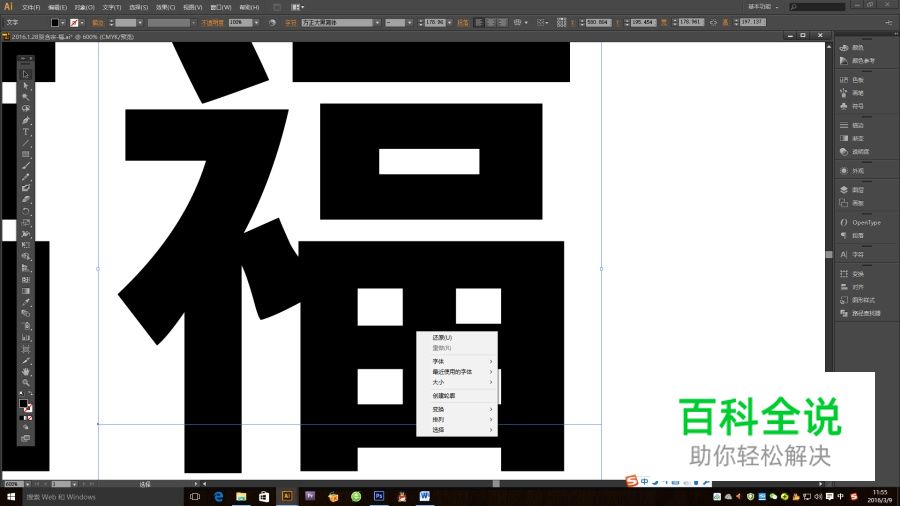
Task: Open the 画笔 Brushes panel
Action: (852, 92)
